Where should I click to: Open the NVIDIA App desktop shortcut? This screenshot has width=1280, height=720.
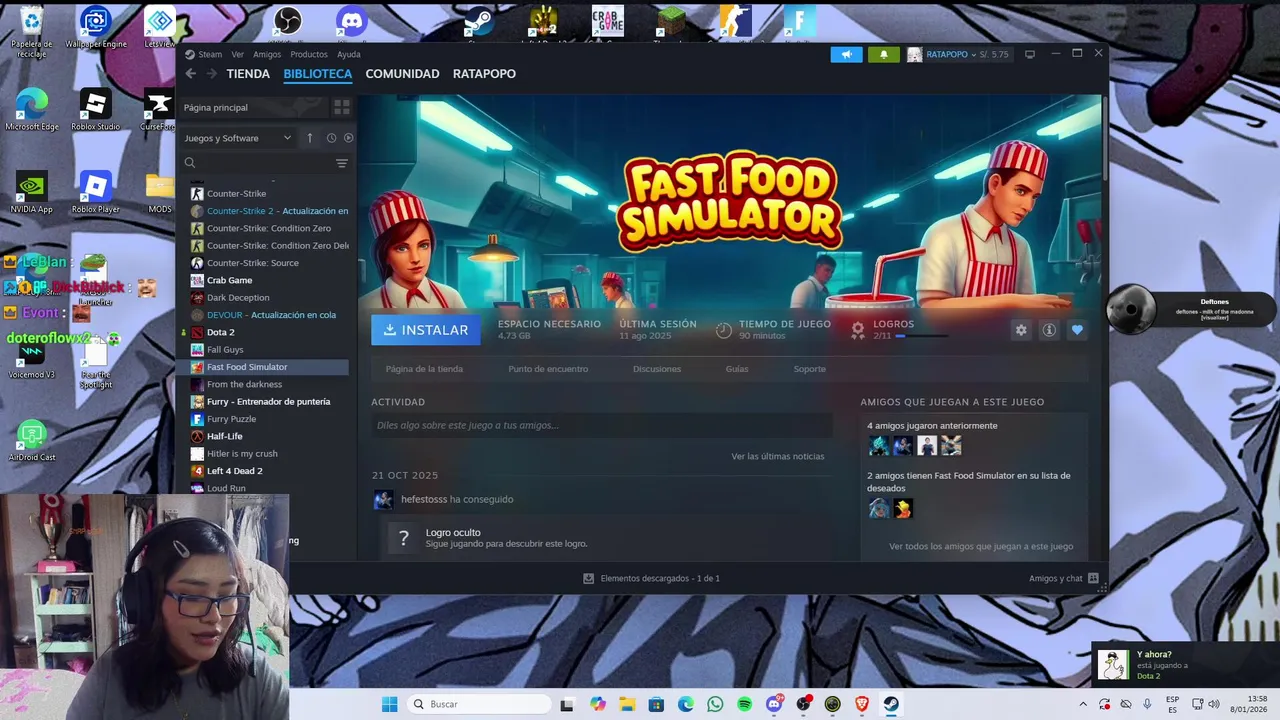pos(31,193)
